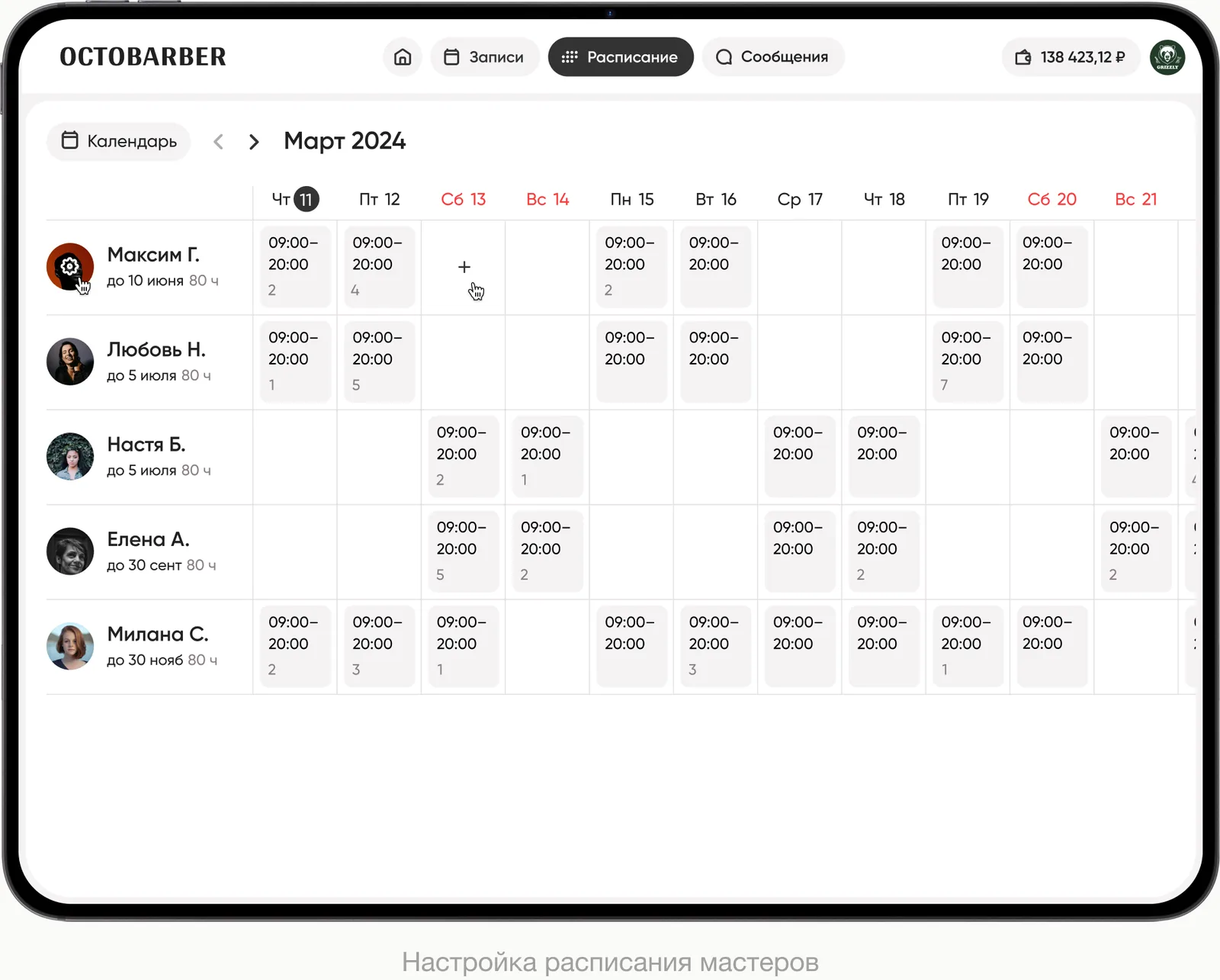Open Милана С. avatar photo

(x=69, y=646)
